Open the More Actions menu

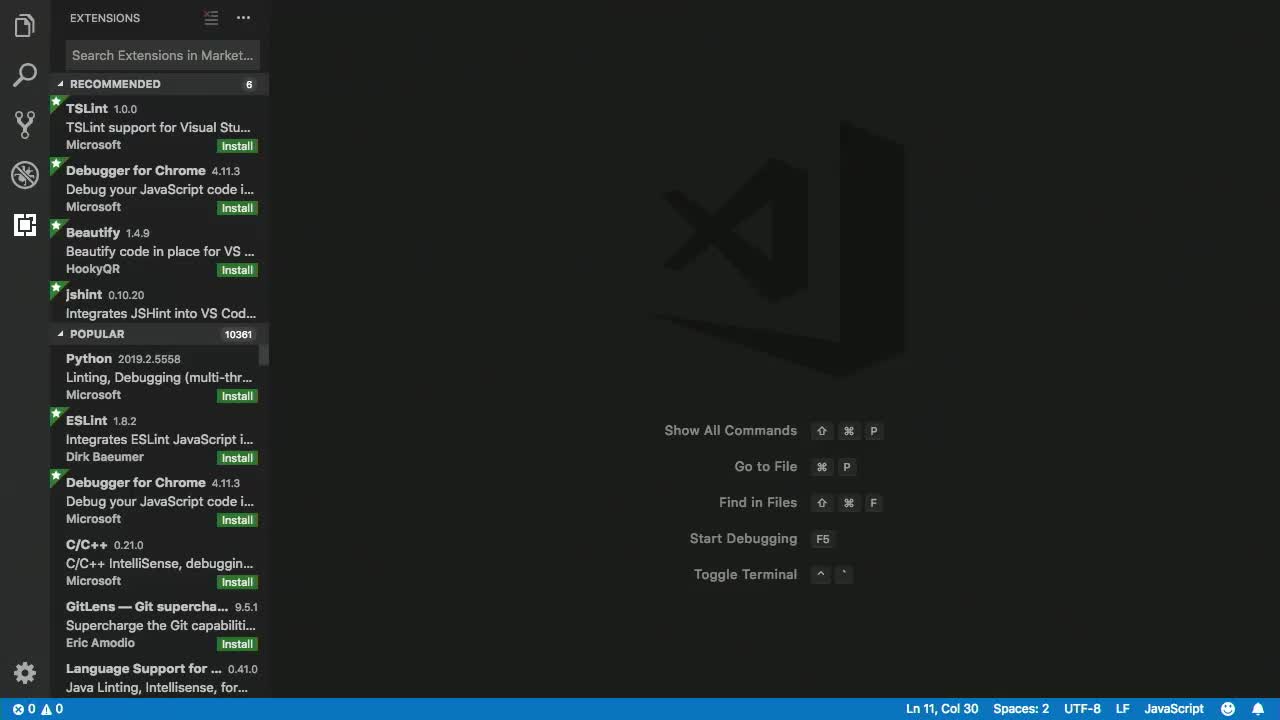click(x=243, y=17)
